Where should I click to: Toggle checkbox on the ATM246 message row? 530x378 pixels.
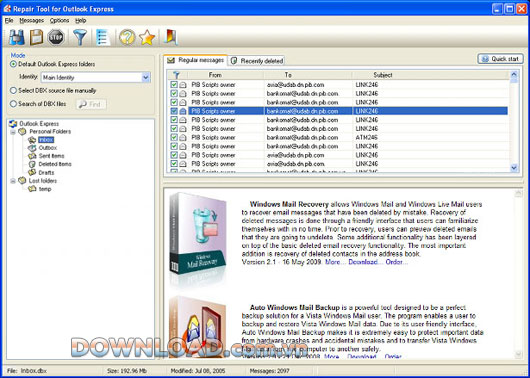[x=174, y=137]
